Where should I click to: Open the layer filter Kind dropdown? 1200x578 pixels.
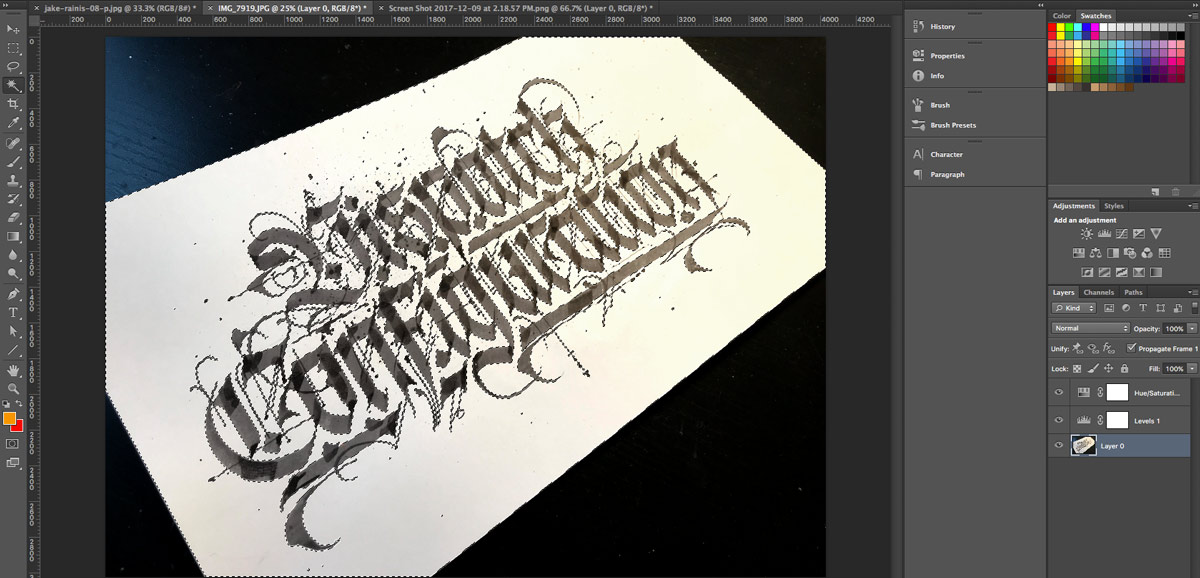(x=1074, y=308)
